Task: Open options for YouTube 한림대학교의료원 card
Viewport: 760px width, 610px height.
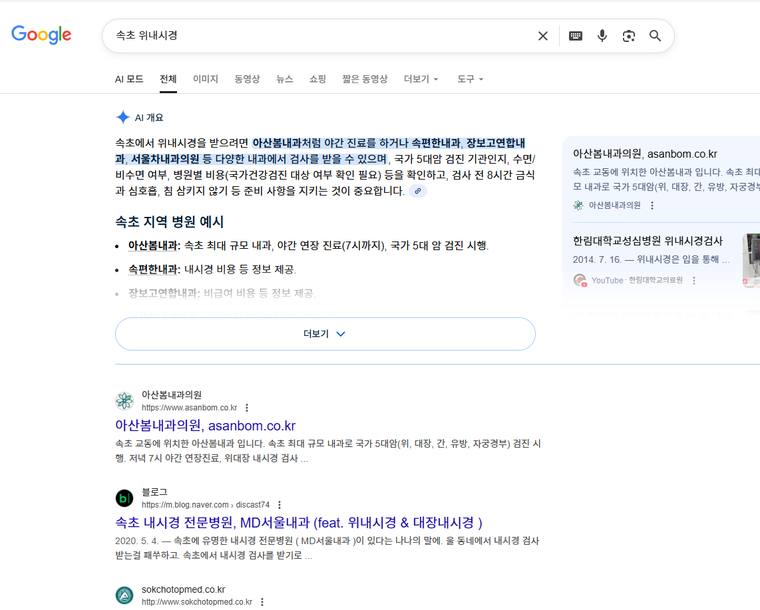Action: 694,281
